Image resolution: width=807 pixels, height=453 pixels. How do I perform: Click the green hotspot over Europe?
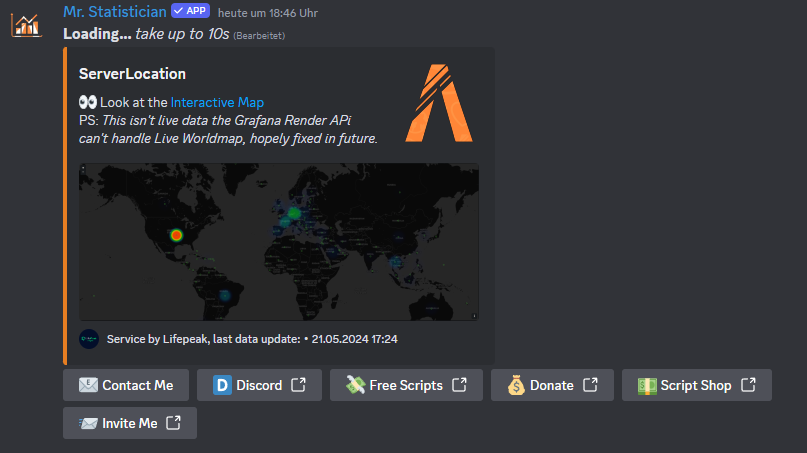pos(293,213)
